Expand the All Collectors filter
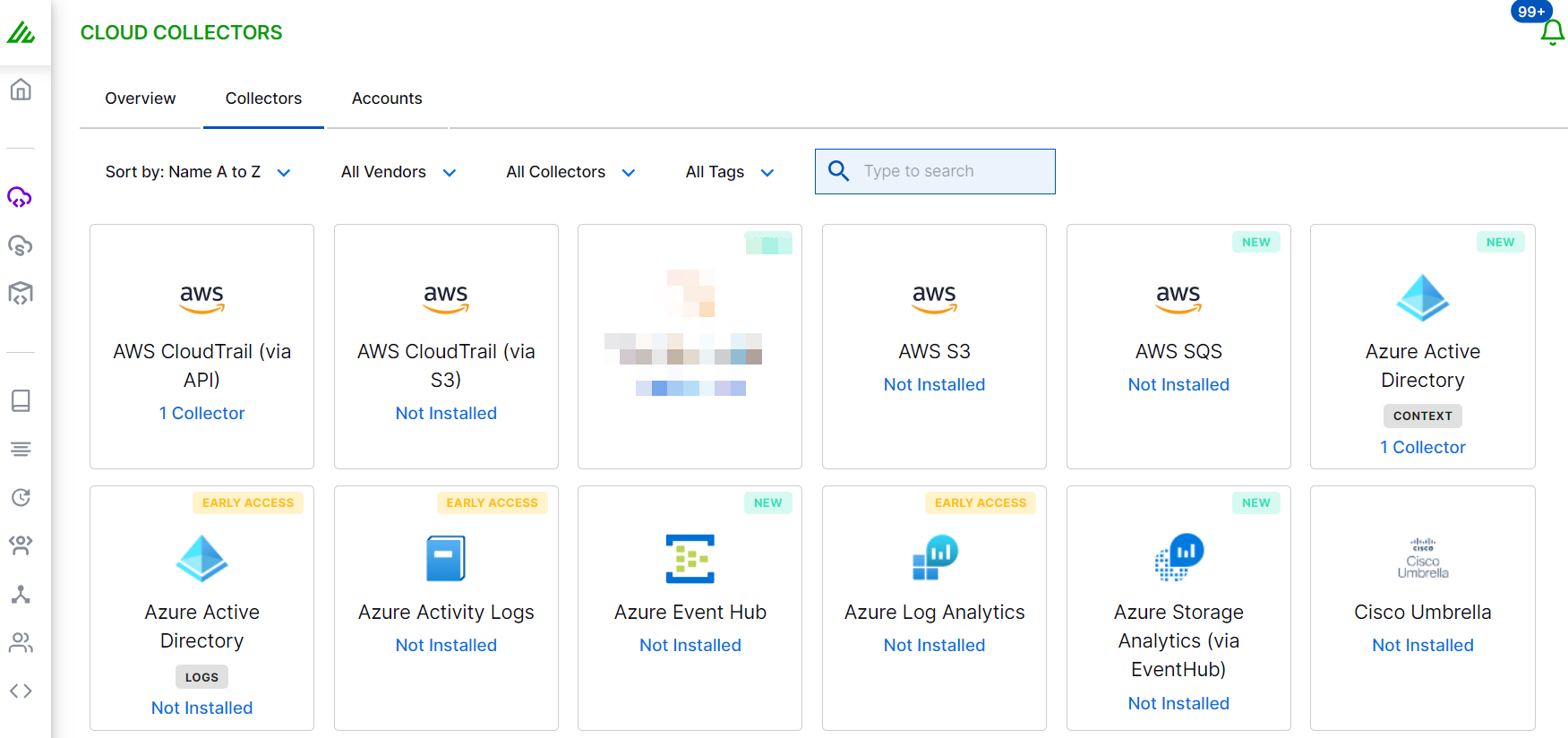This screenshot has width=1568, height=738. point(570,172)
